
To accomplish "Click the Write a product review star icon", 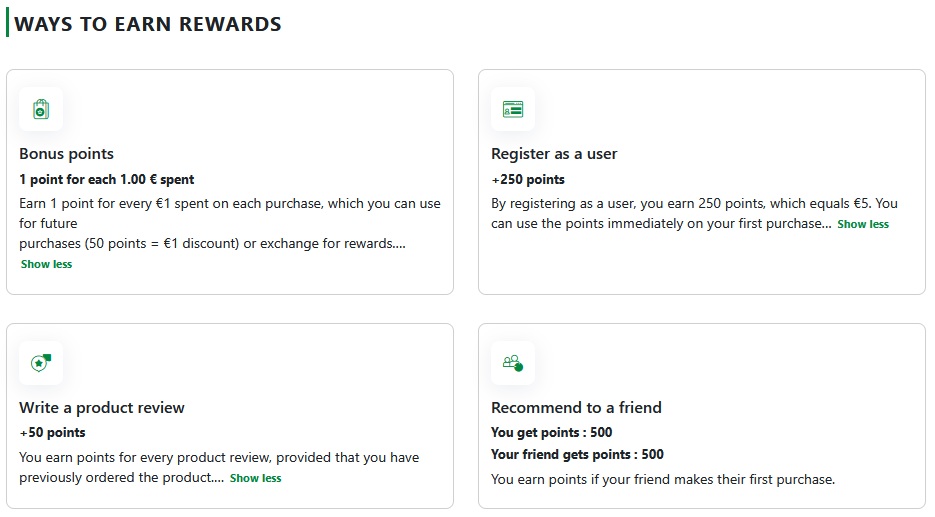I will pos(41,363).
